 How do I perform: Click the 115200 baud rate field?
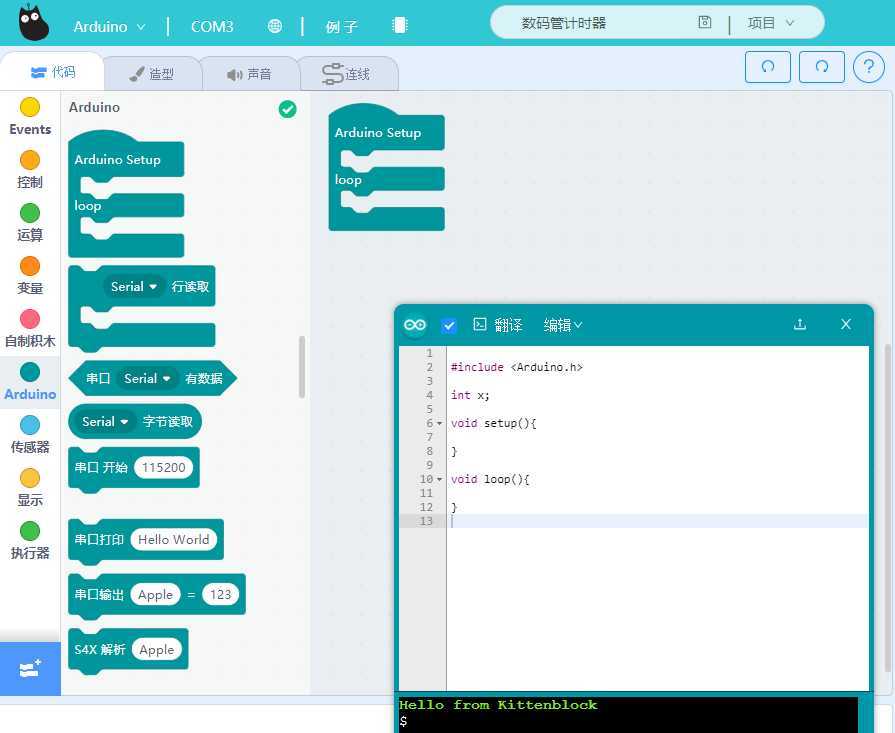coord(163,468)
